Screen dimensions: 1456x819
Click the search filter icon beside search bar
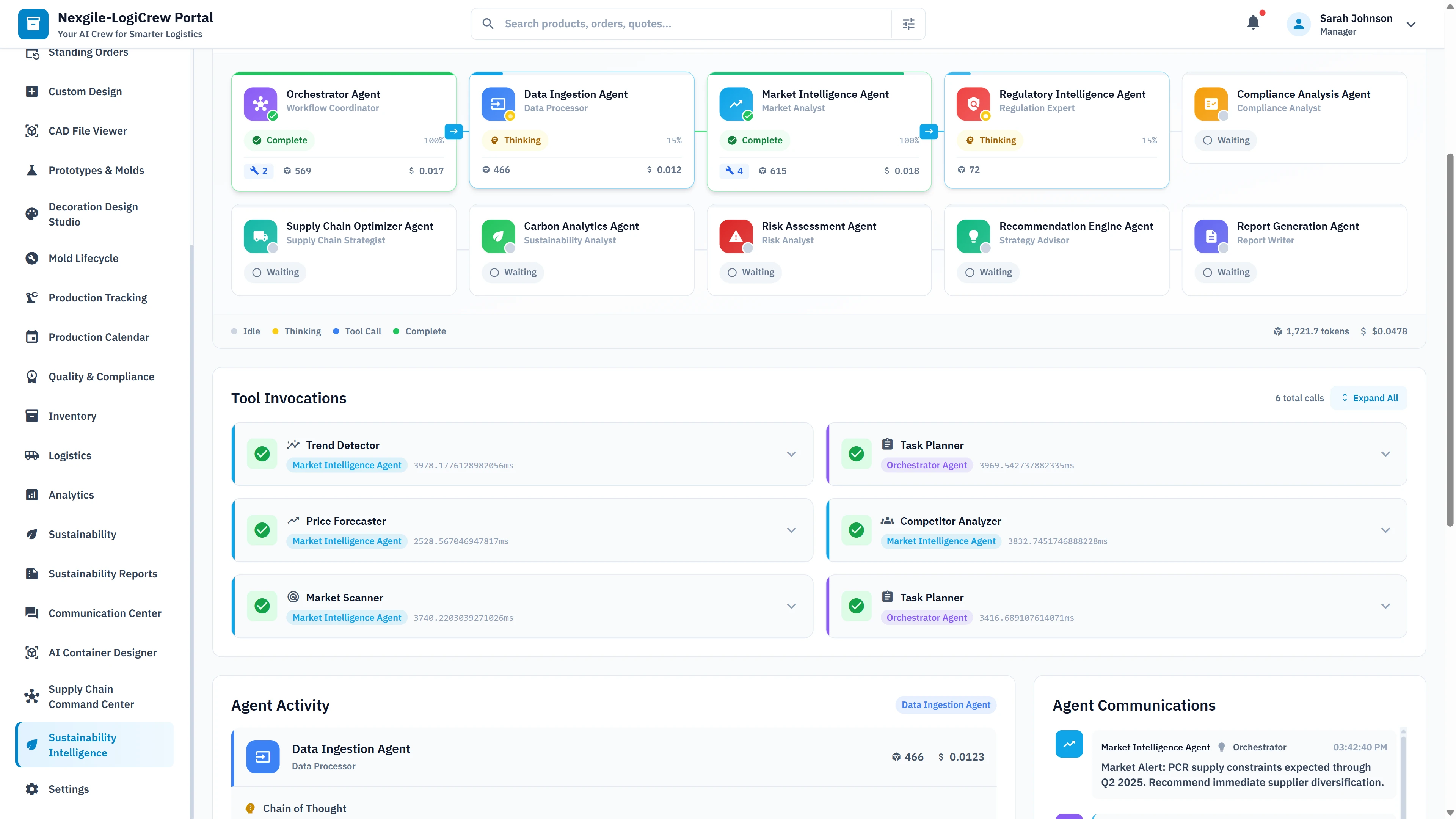908,23
